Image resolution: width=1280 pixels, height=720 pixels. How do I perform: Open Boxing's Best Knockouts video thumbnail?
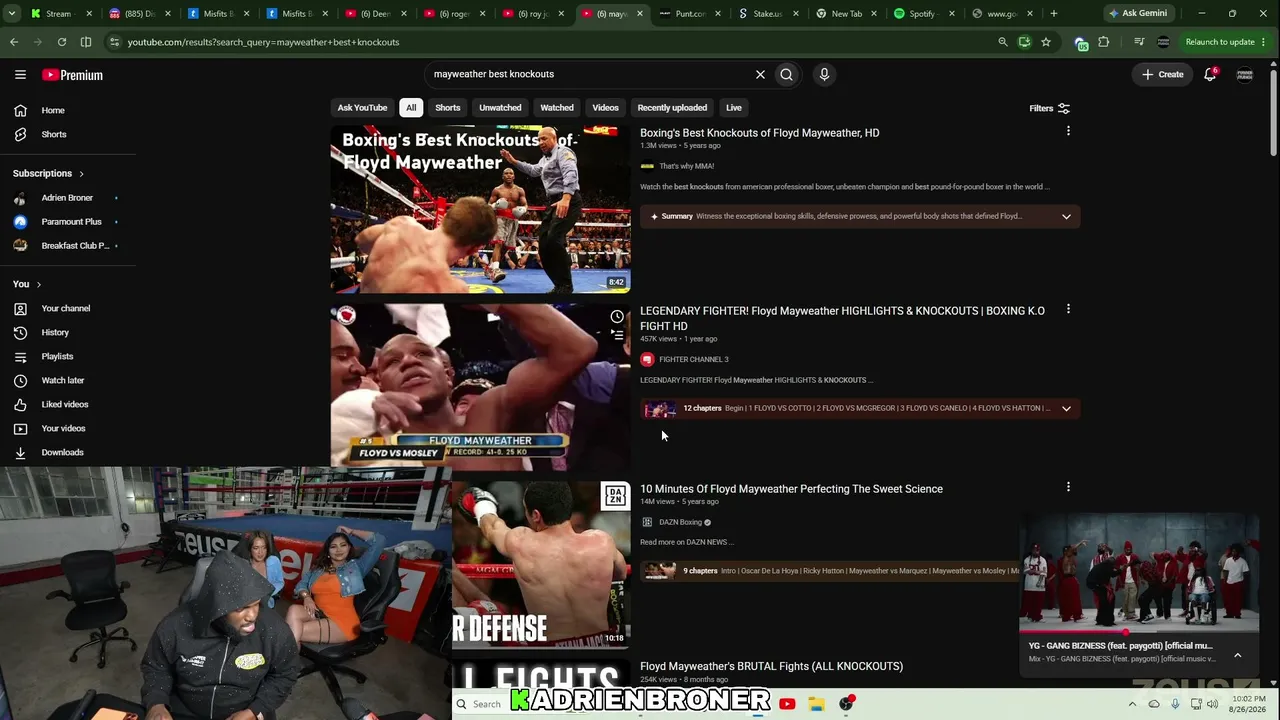481,209
